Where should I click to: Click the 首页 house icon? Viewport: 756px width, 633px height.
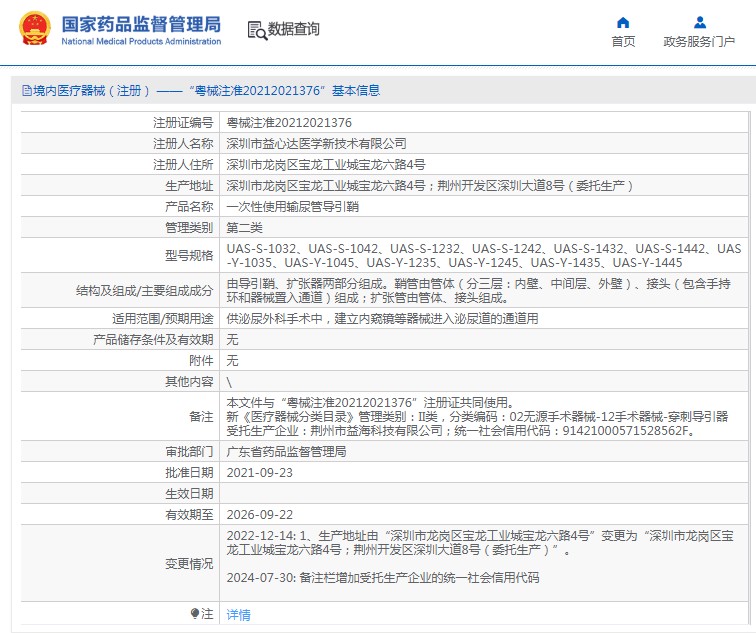point(623,22)
